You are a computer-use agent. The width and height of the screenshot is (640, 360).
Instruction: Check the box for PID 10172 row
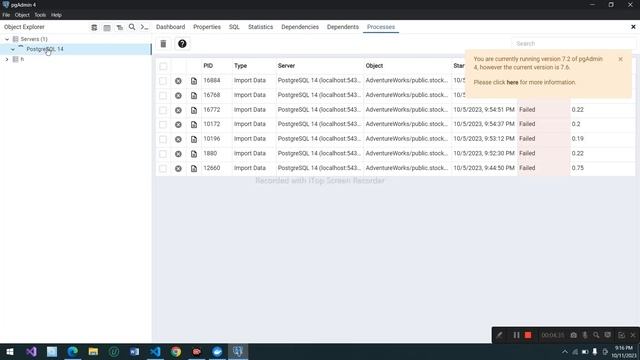click(x=163, y=124)
